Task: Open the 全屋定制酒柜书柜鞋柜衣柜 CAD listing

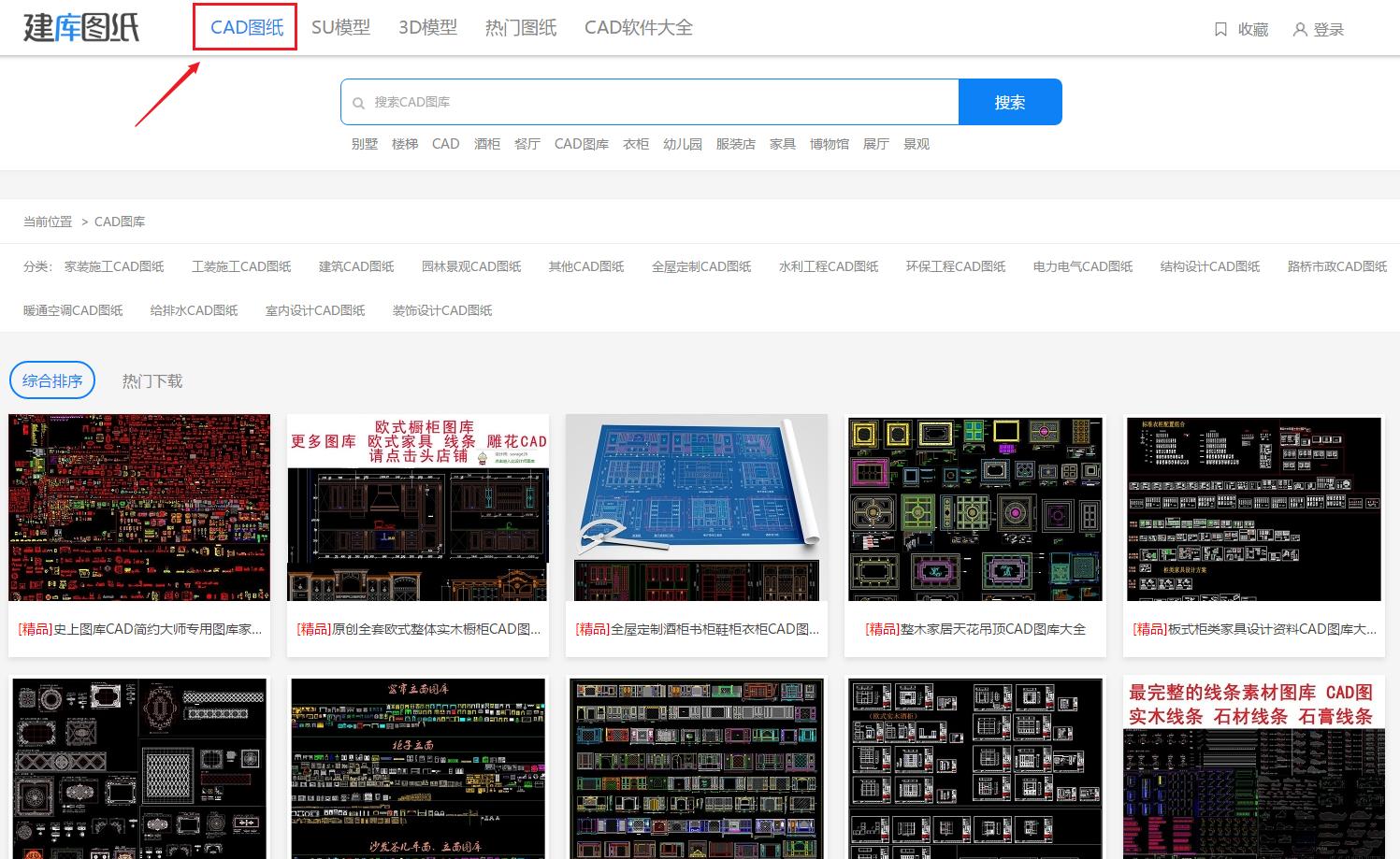Action: pyautogui.click(x=696, y=629)
